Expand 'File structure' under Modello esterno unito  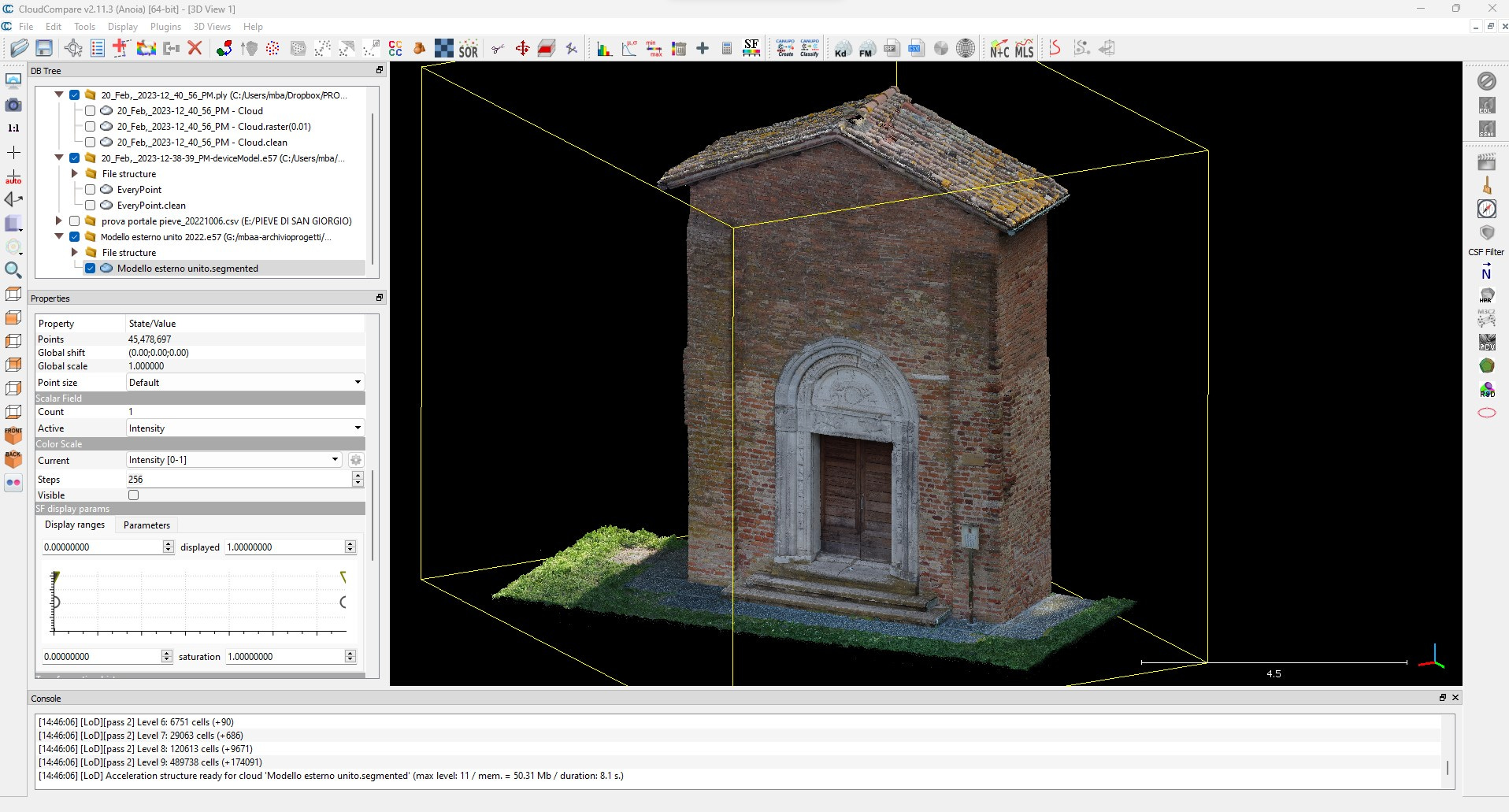[x=74, y=252]
